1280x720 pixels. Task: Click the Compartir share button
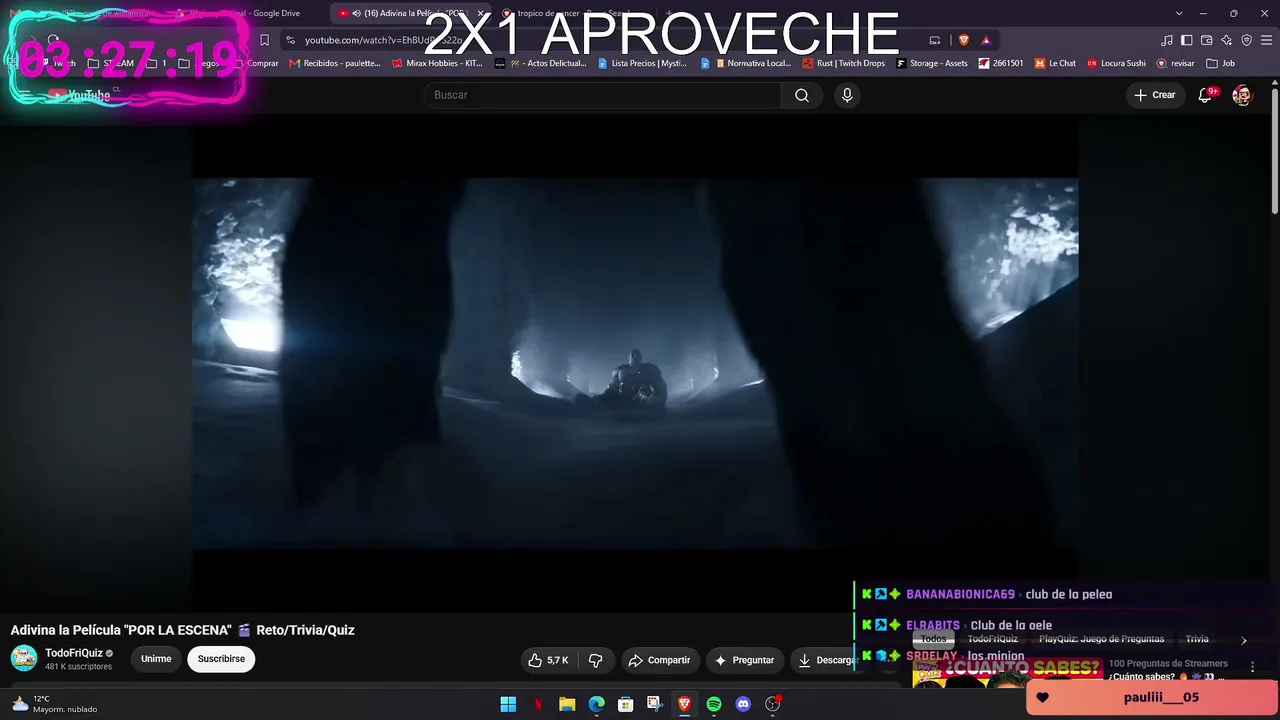coord(659,660)
